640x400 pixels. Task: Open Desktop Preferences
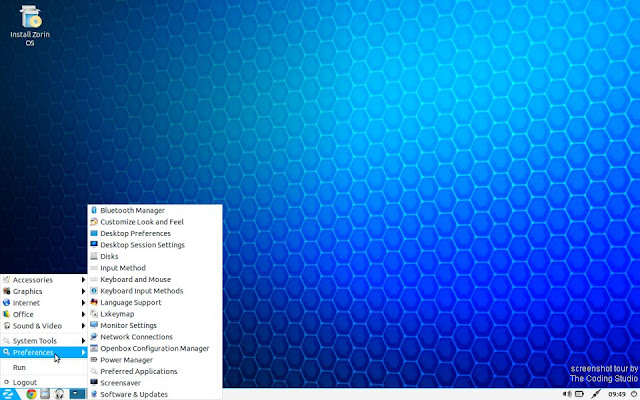click(155, 233)
